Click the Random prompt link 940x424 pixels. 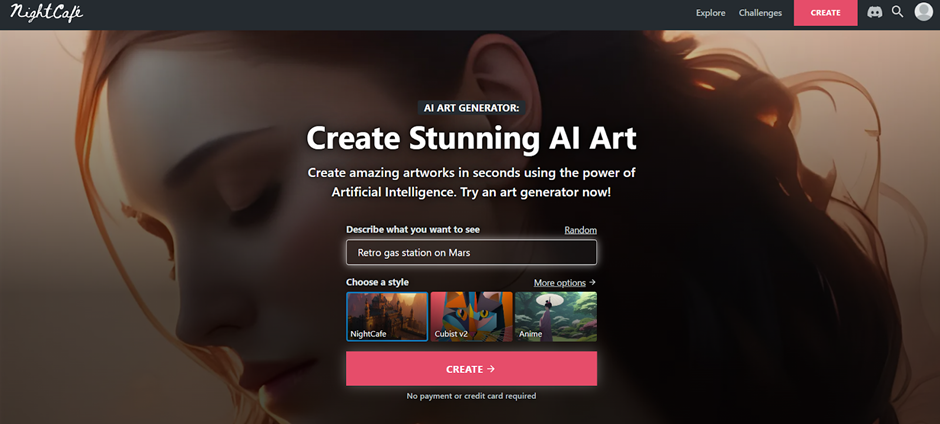pyautogui.click(x=580, y=230)
